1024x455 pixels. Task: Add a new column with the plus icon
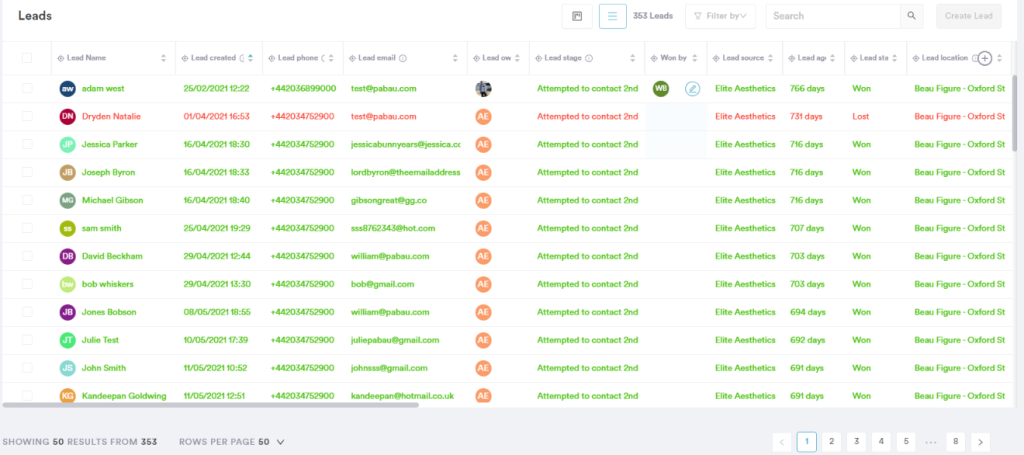[x=985, y=59]
